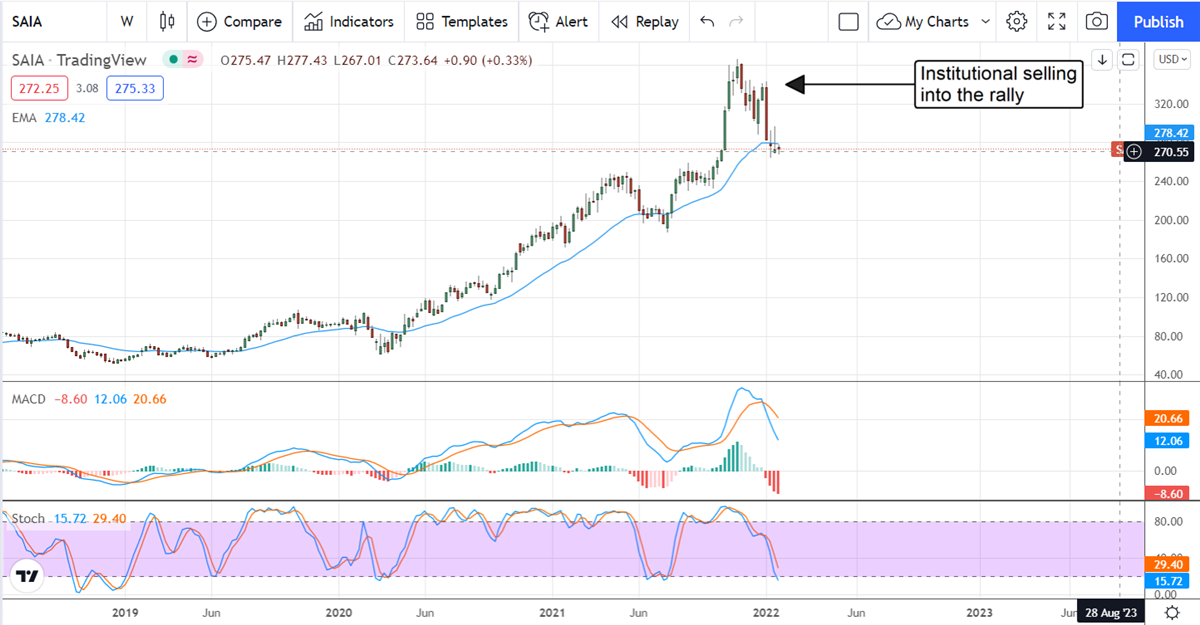The height and width of the screenshot is (625, 1200).
Task: Click the red S marker on price line
Action: pos(1119,151)
